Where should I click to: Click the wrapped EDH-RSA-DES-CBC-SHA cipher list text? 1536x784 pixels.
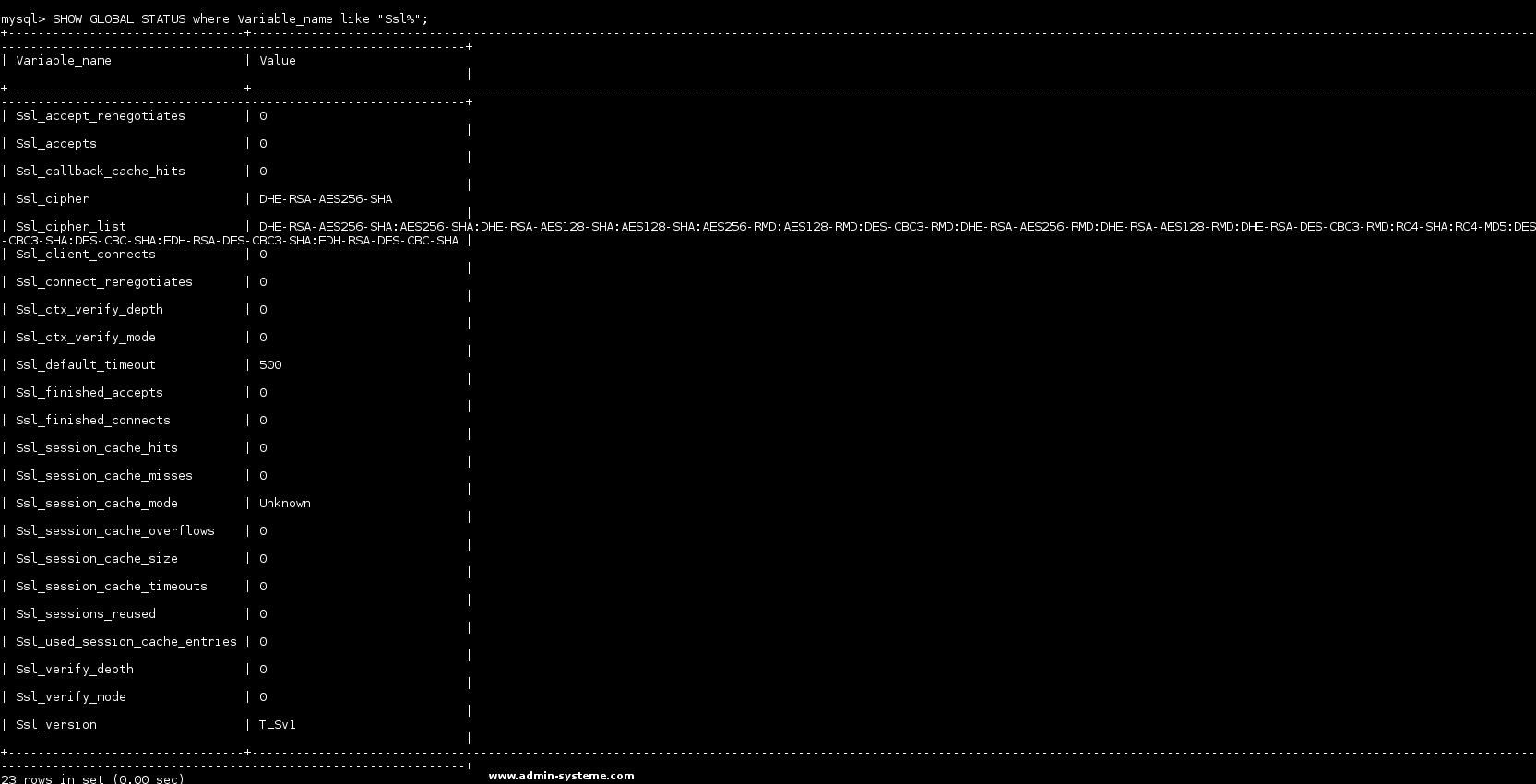tap(388, 240)
